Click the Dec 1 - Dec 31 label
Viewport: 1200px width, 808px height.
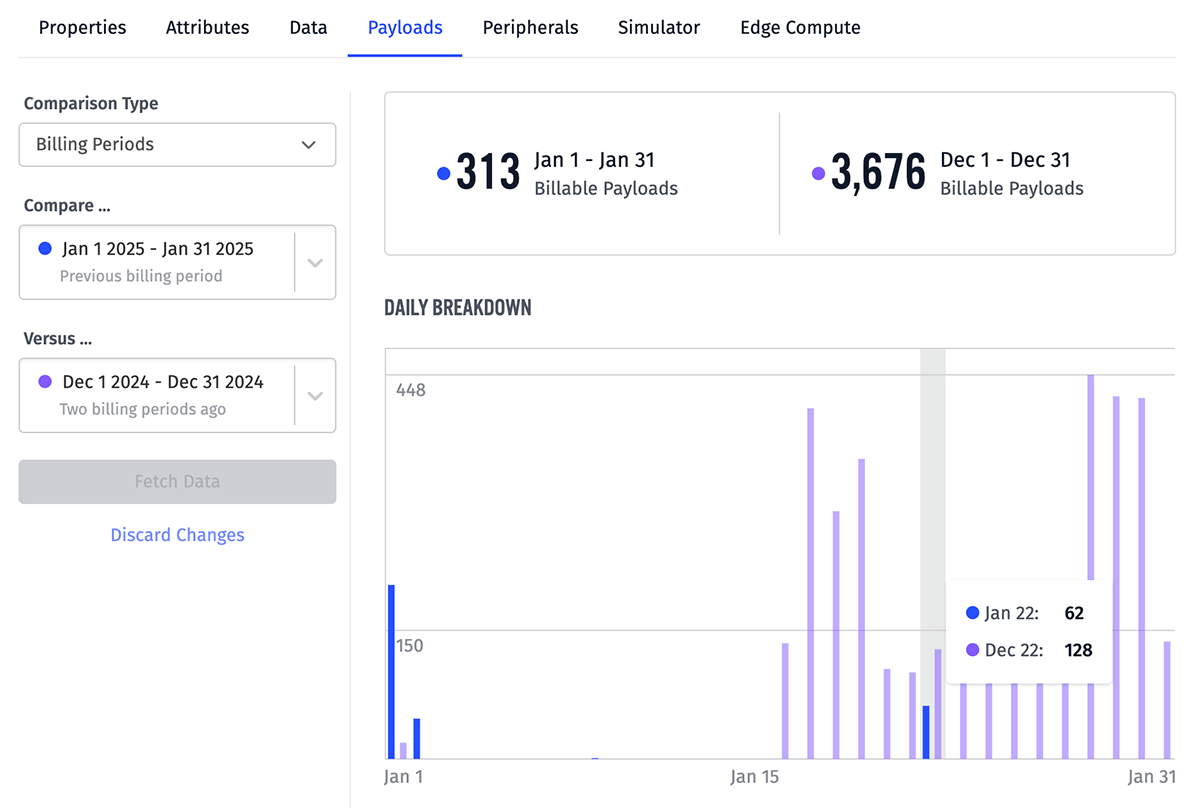1005,160
